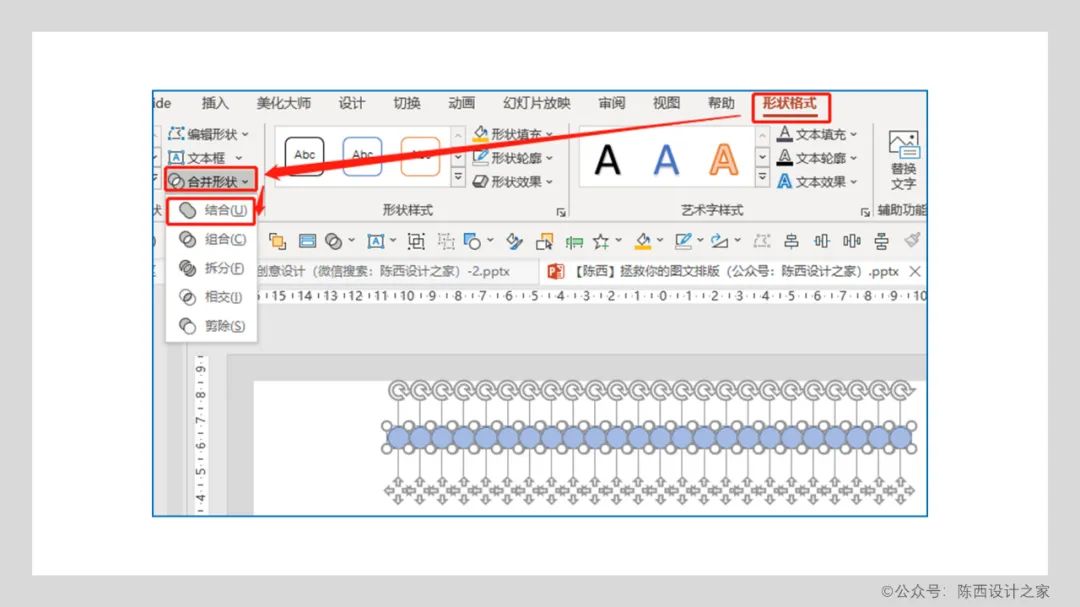Click the paint bucket fill color icon
Image resolution: width=1080 pixels, height=607 pixels.
click(643, 241)
